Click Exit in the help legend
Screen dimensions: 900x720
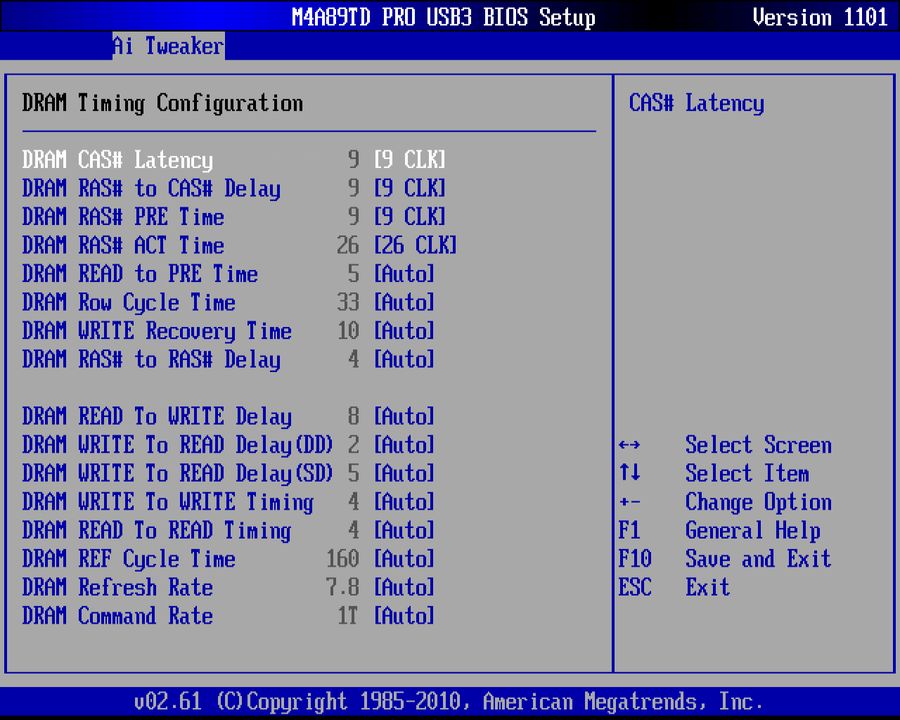pyautogui.click(x=707, y=587)
